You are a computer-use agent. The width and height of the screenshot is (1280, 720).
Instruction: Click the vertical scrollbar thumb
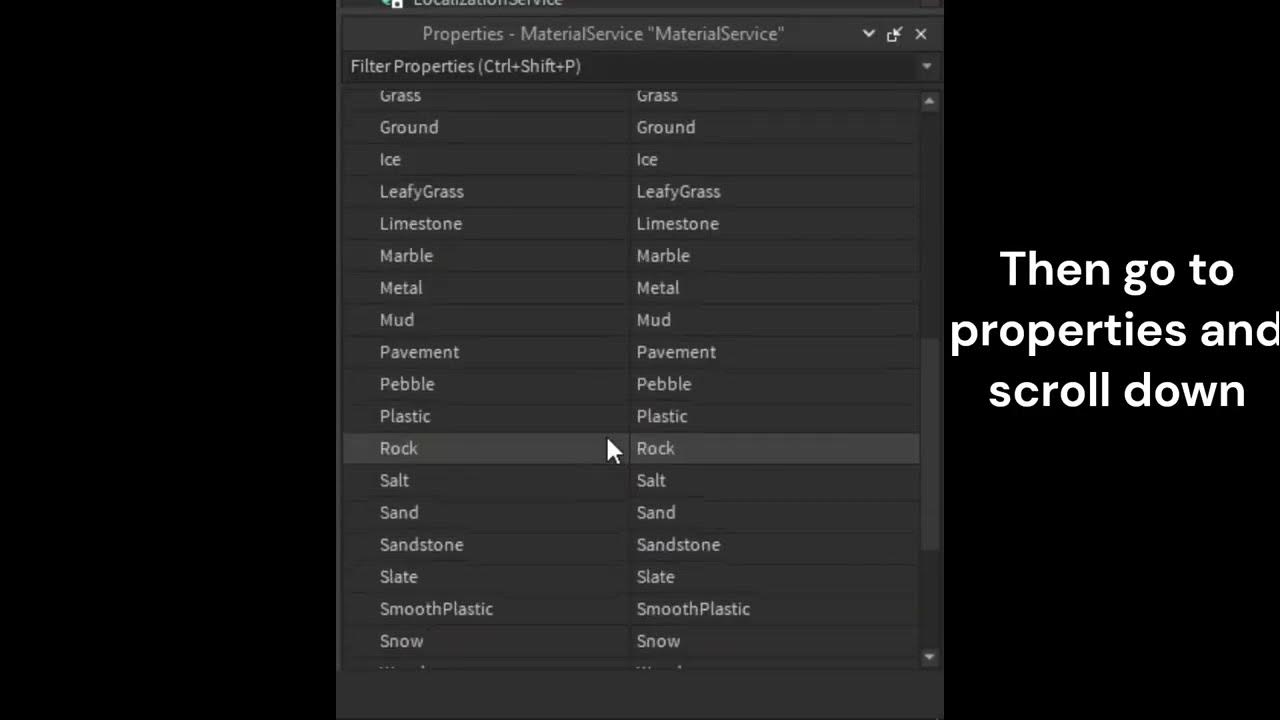[929, 444]
